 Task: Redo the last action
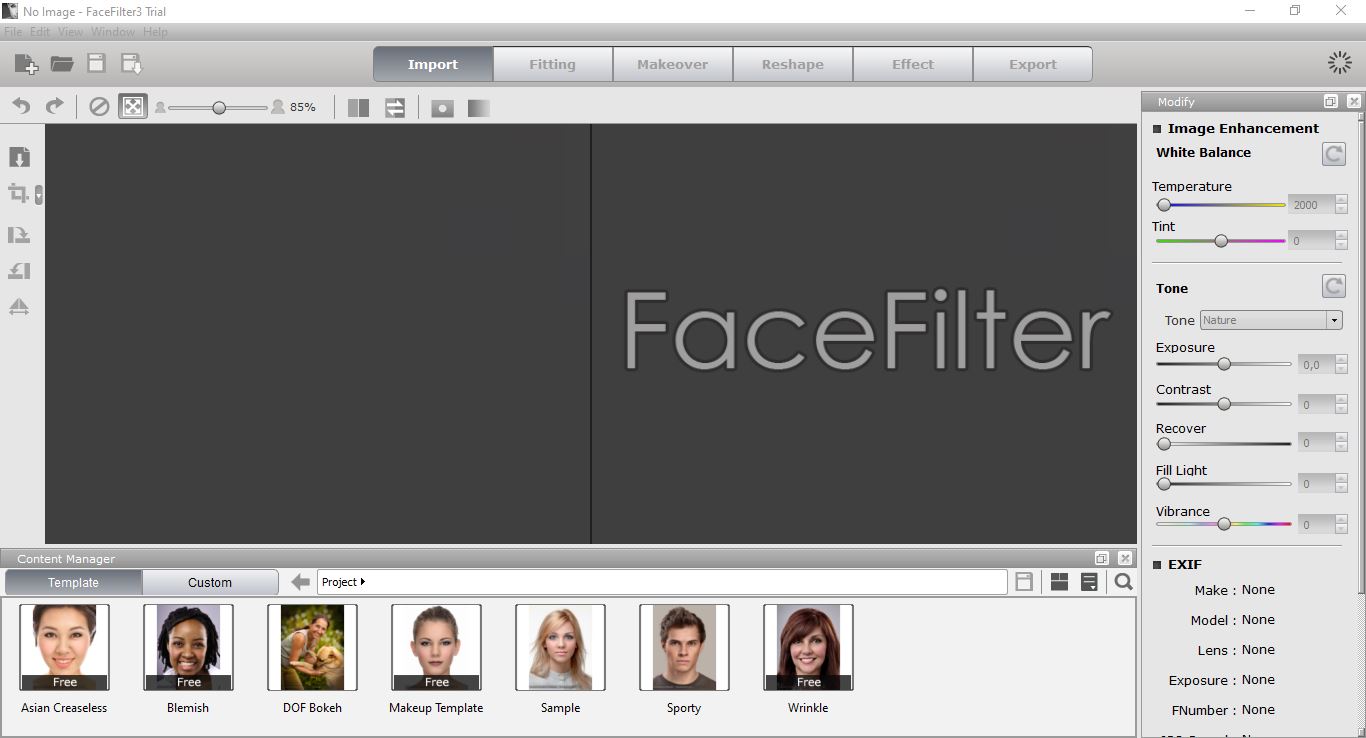(55, 106)
